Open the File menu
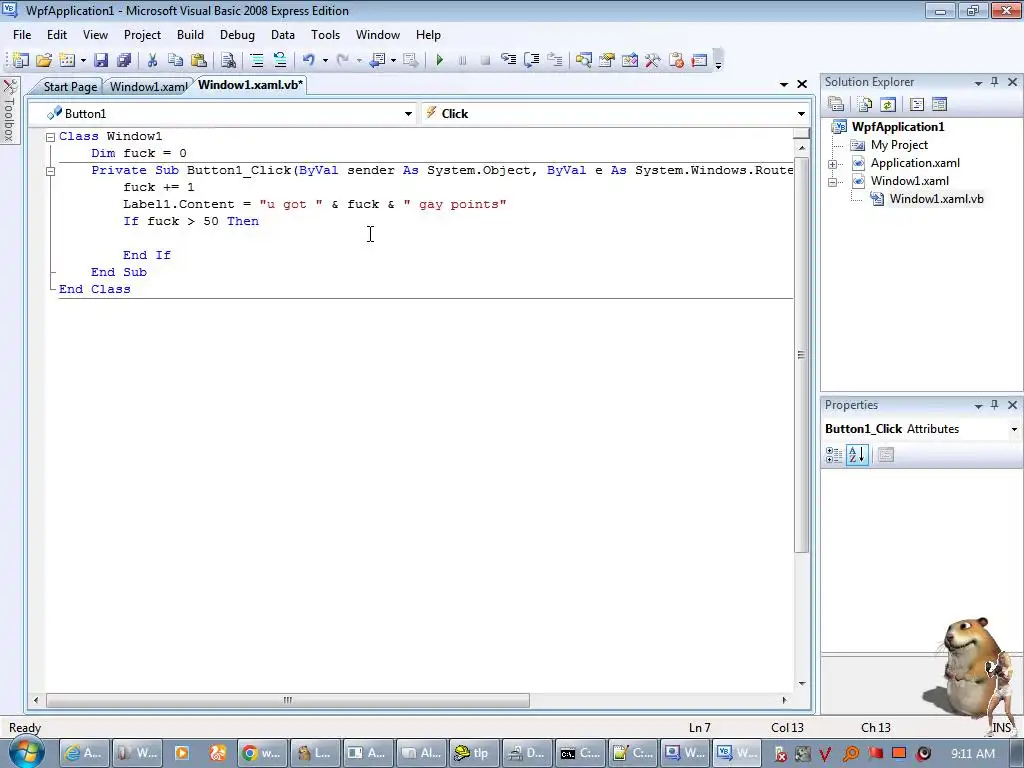The image size is (1024, 768). [x=22, y=35]
